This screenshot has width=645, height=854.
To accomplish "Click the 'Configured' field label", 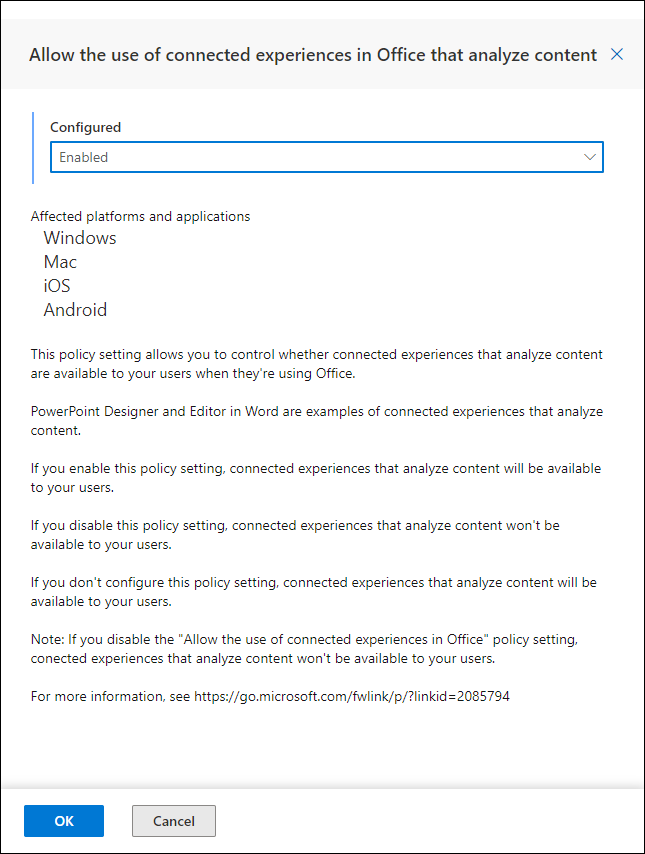I will pyautogui.click(x=86, y=127).
